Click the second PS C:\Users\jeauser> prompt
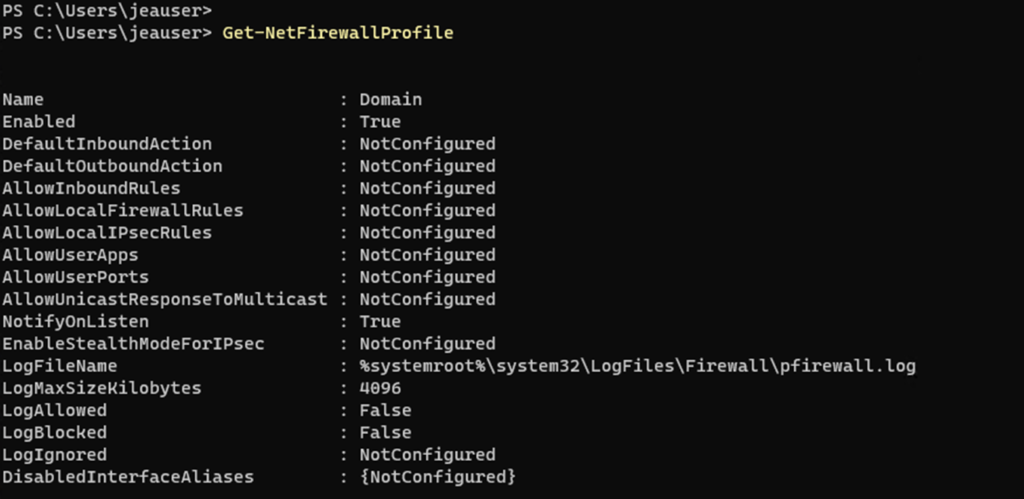Image resolution: width=1024 pixels, height=499 pixels. coord(107,34)
